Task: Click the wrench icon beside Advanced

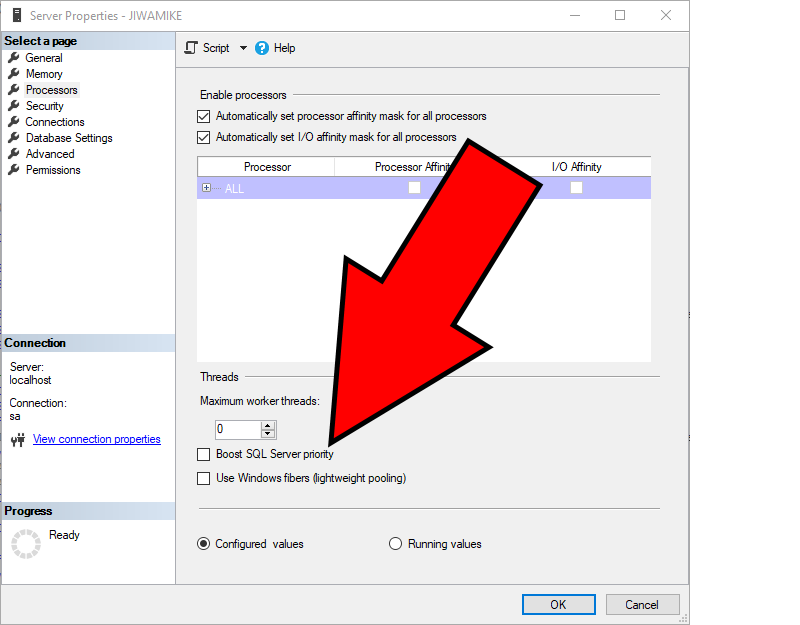Action: [14, 154]
